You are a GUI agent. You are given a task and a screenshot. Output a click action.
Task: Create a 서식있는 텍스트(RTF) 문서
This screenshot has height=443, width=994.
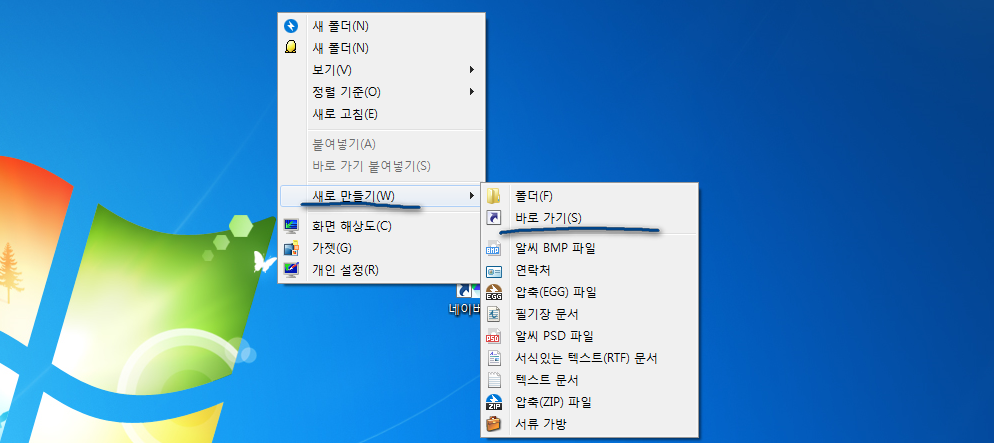pyautogui.click(x=590, y=358)
